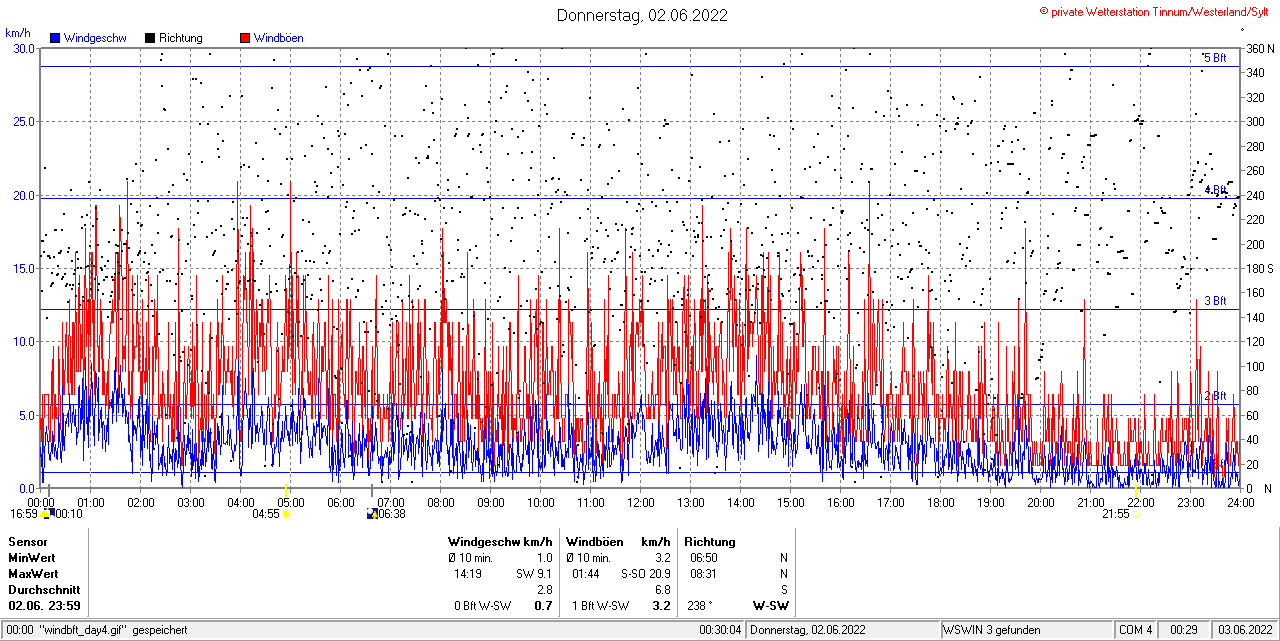Image resolution: width=1280 pixels, height=641 pixels.
Task: Click the Sensor row header
Action: point(28,542)
